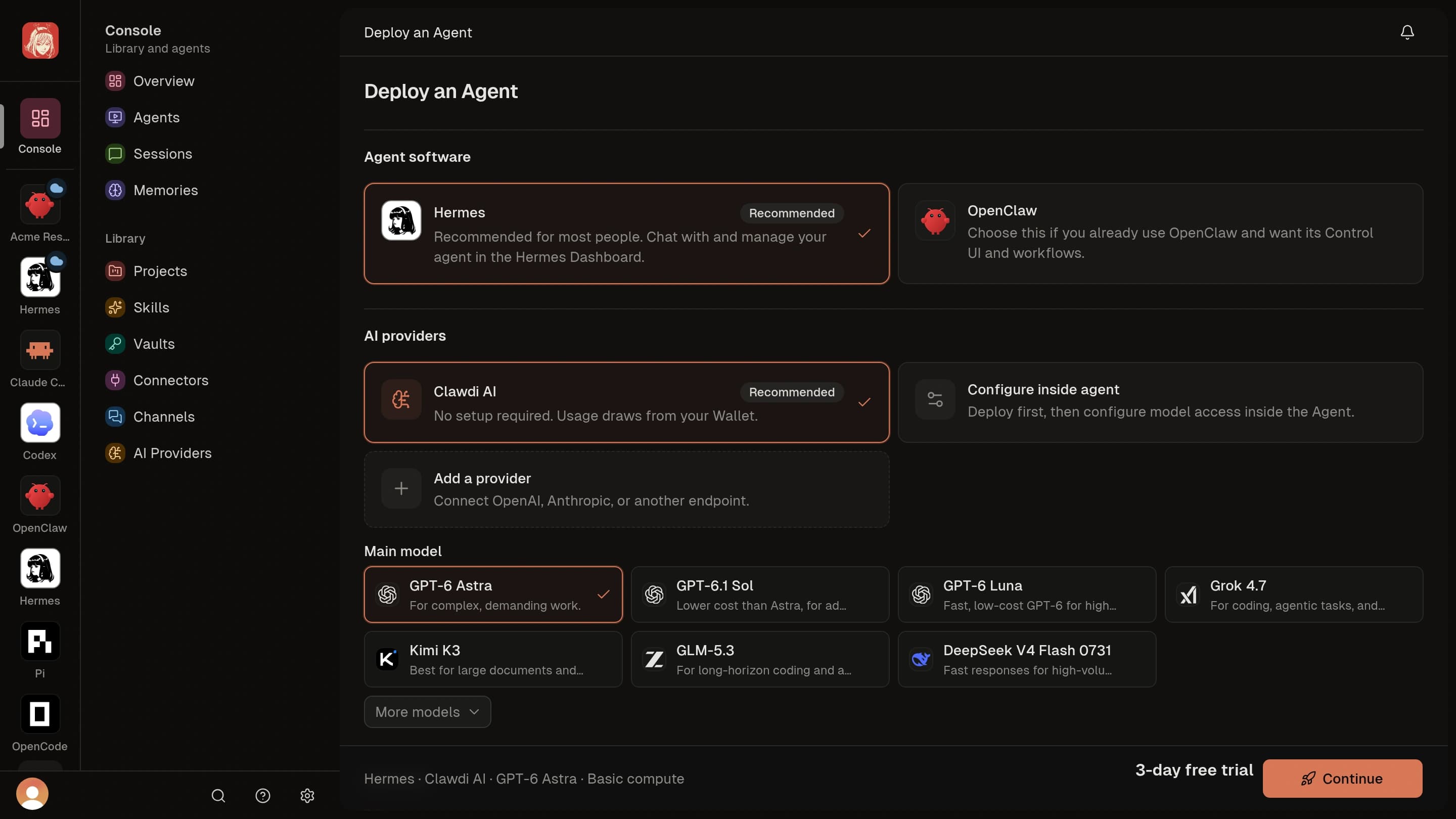Viewport: 1456px width, 819px height.
Task: Go to Overview in the sidebar
Action: click(x=164, y=81)
